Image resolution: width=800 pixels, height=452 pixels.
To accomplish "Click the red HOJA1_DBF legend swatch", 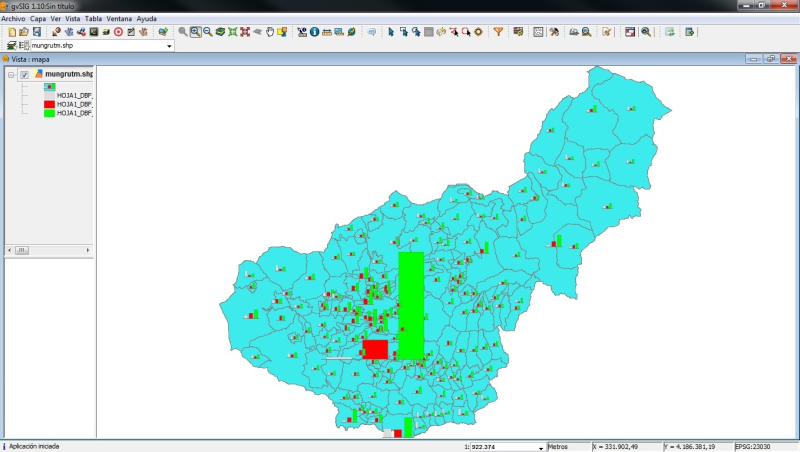I will click(49, 104).
